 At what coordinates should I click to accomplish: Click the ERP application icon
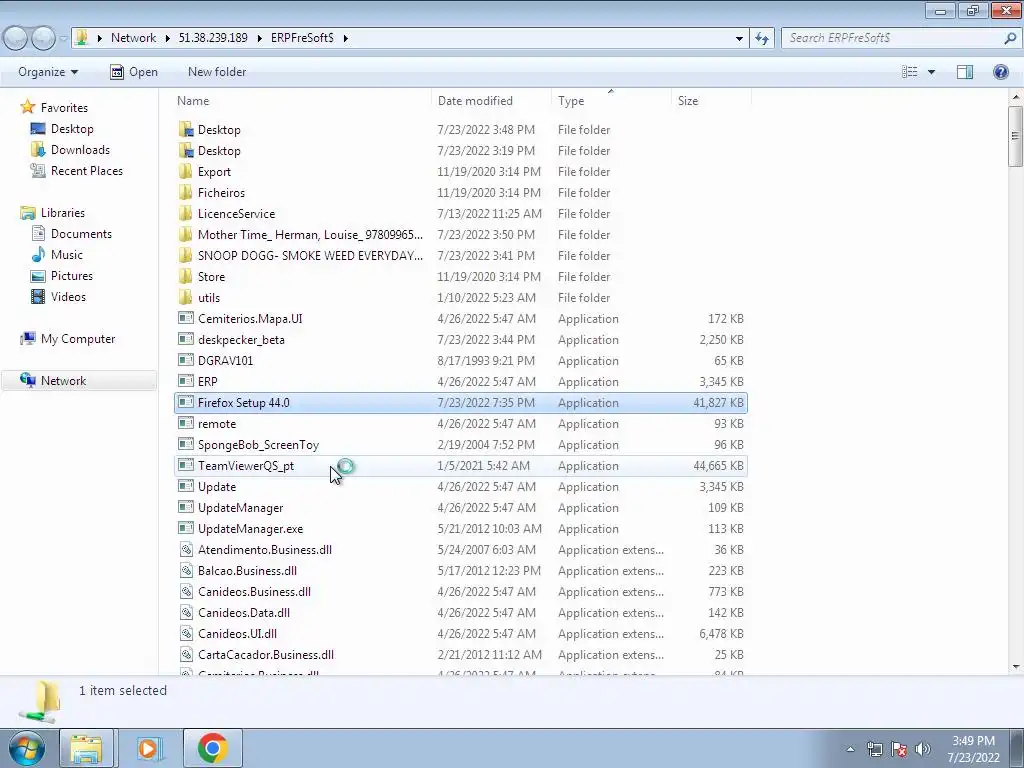pos(186,381)
